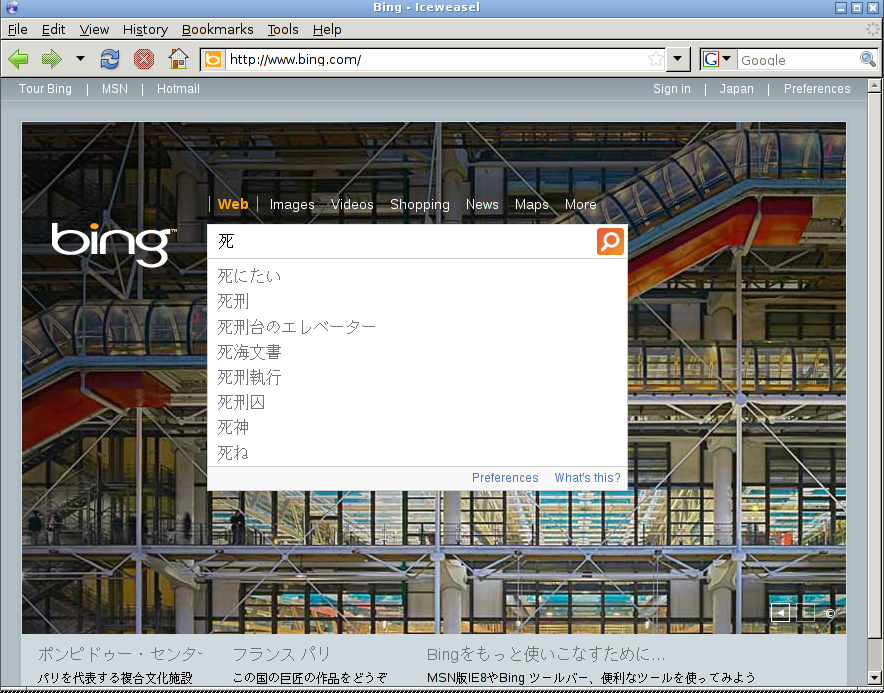Click the Google search magnifier icon
Image resolution: width=884 pixels, height=693 pixels.
pyautogui.click(x=868, y=59)
